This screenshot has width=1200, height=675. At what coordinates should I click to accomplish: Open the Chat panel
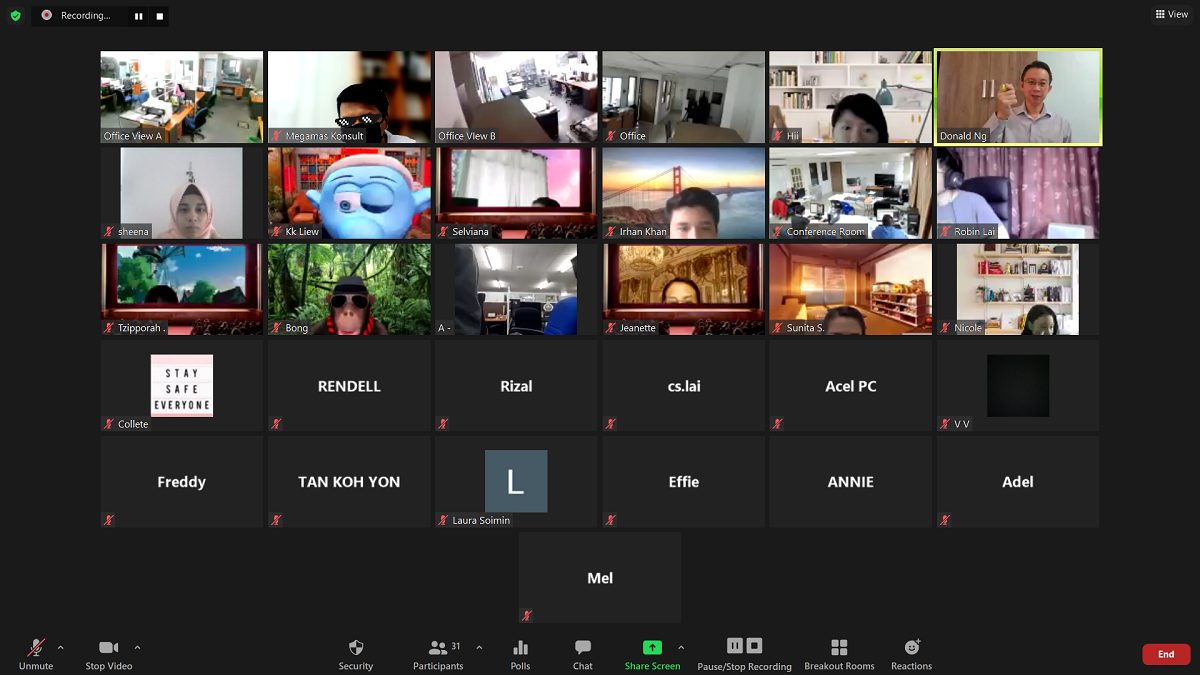coord(583,655)
